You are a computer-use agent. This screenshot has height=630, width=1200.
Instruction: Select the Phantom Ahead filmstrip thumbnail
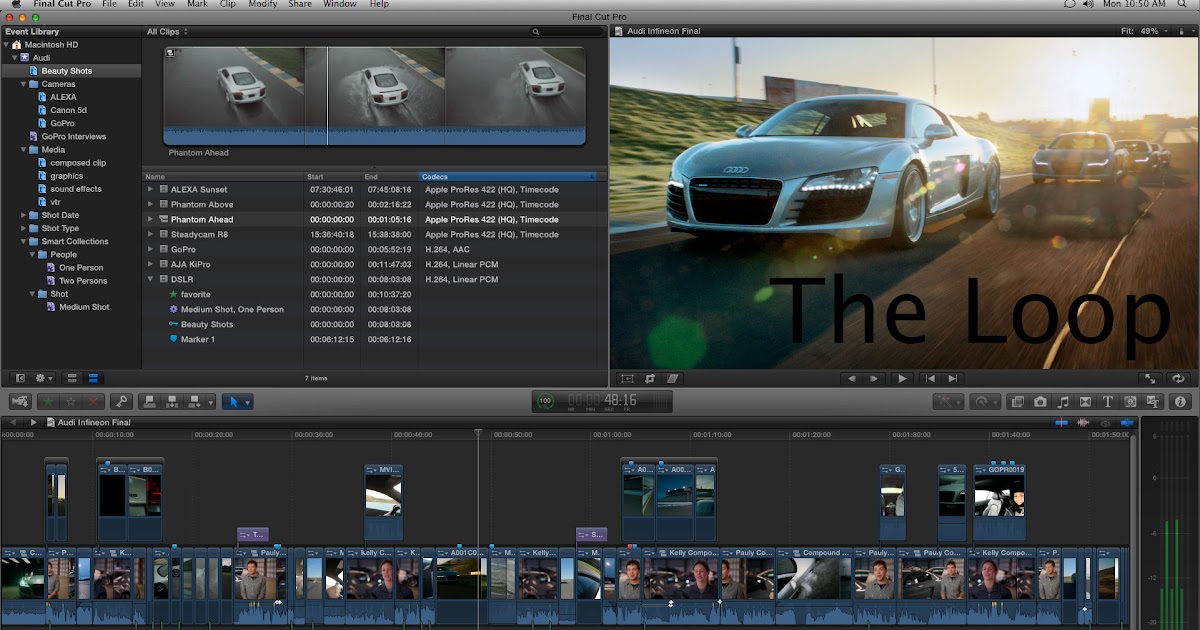pos(374,95)
